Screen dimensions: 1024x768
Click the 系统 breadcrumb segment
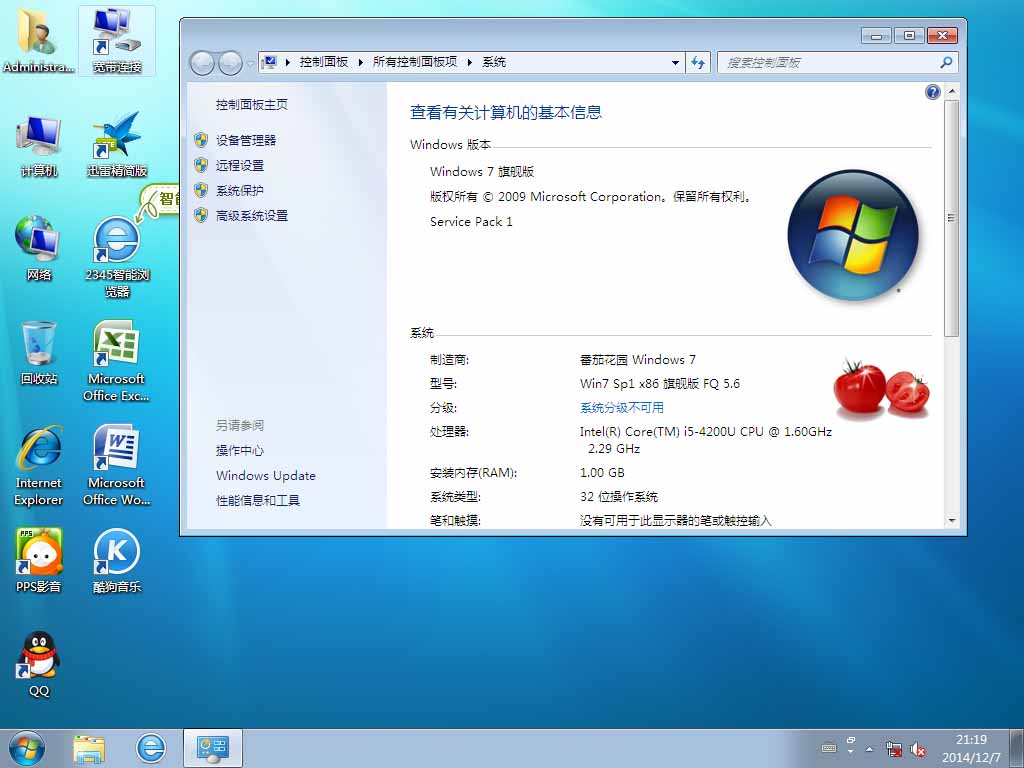[494, 62]
